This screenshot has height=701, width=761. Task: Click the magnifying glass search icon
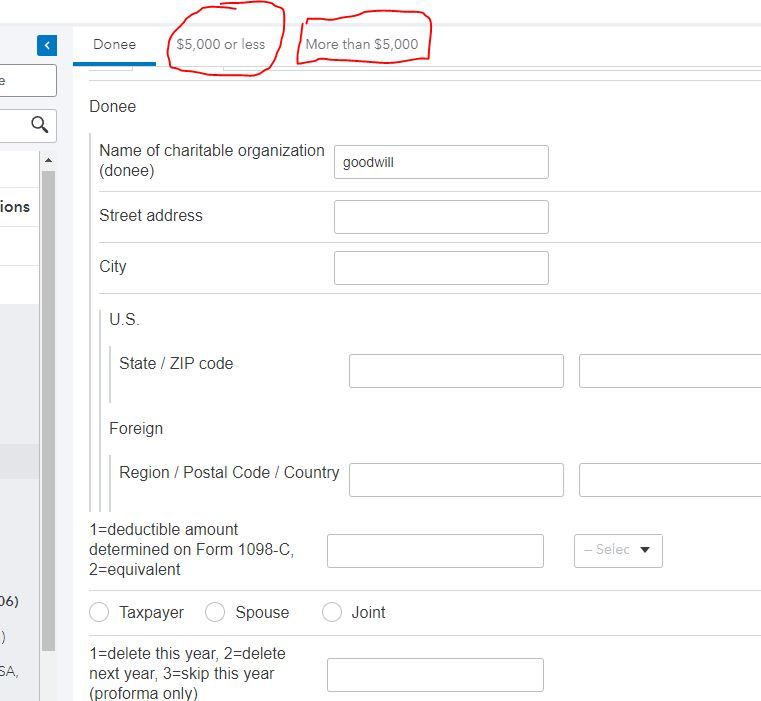(40, 125)
